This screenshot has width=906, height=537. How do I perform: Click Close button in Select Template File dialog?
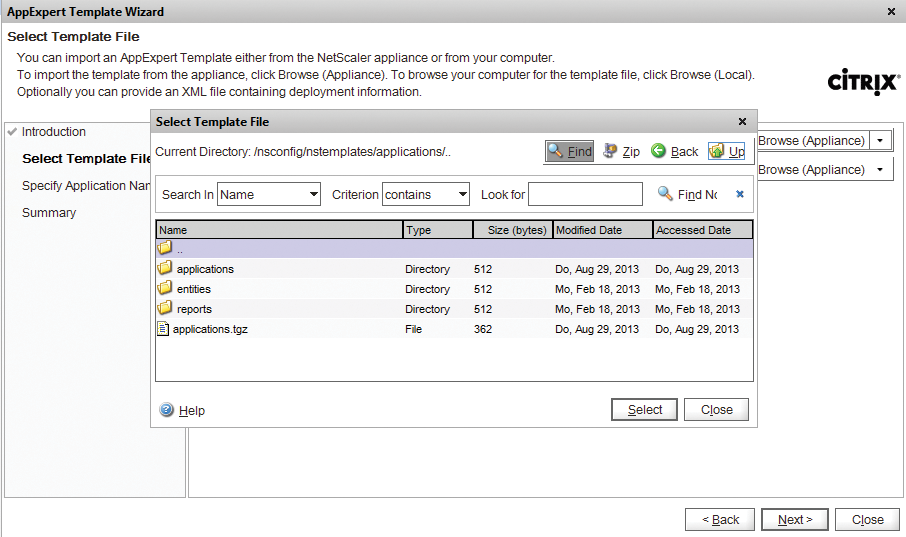(x=716, y=410)
